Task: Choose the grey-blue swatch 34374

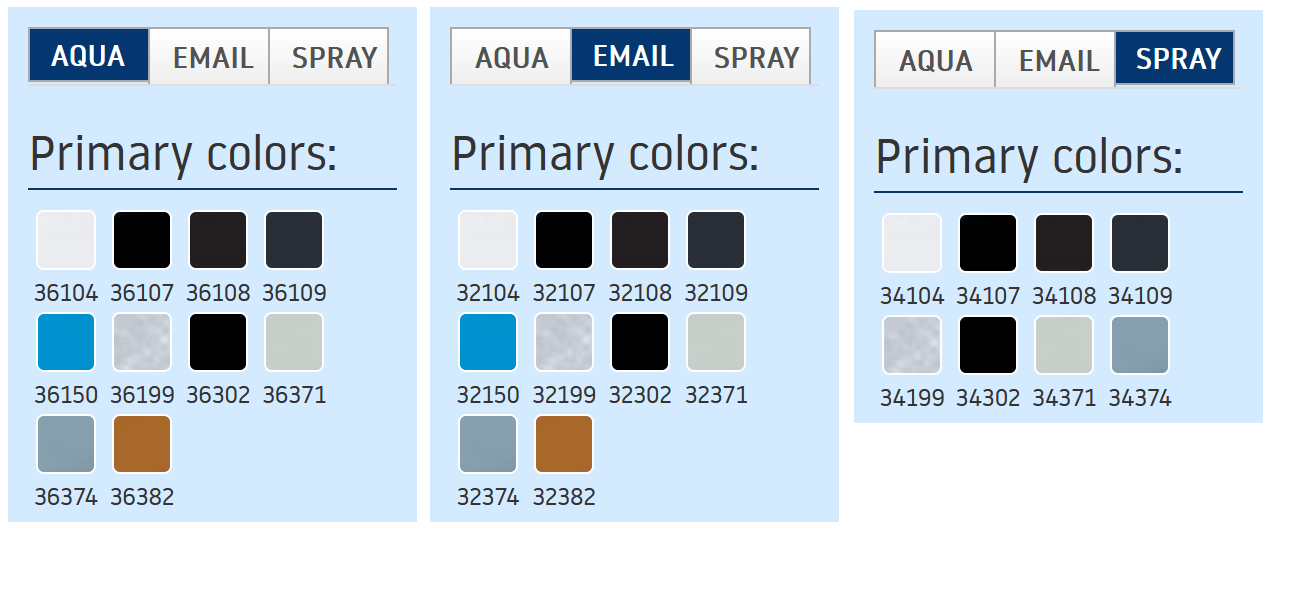Action: point(1140,345)
